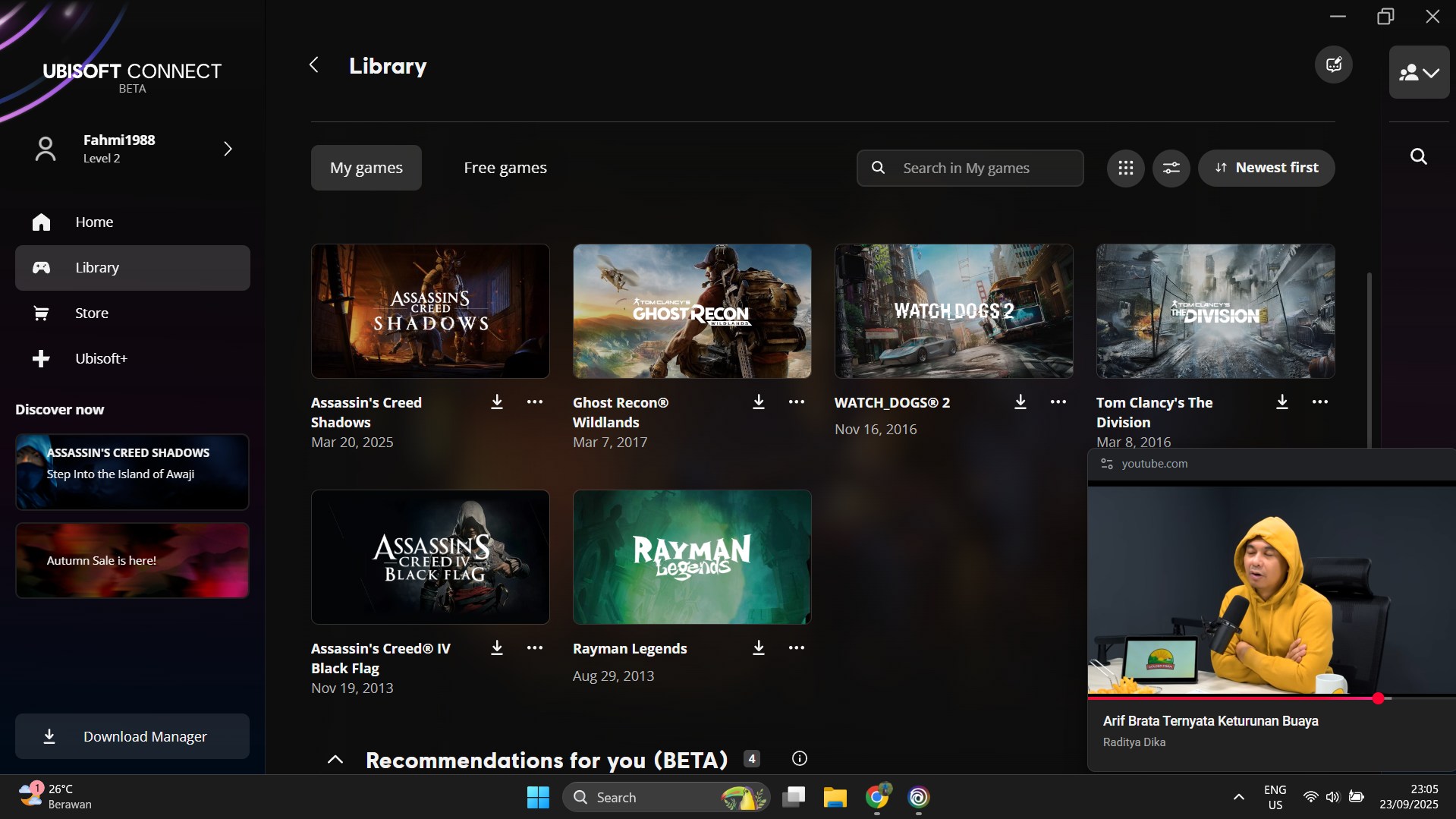The height and width of the screenshot is (819, 1456).
Task: Open Autumn Sale is here promo
Action: pyautogui.click(x=133, y=560)
